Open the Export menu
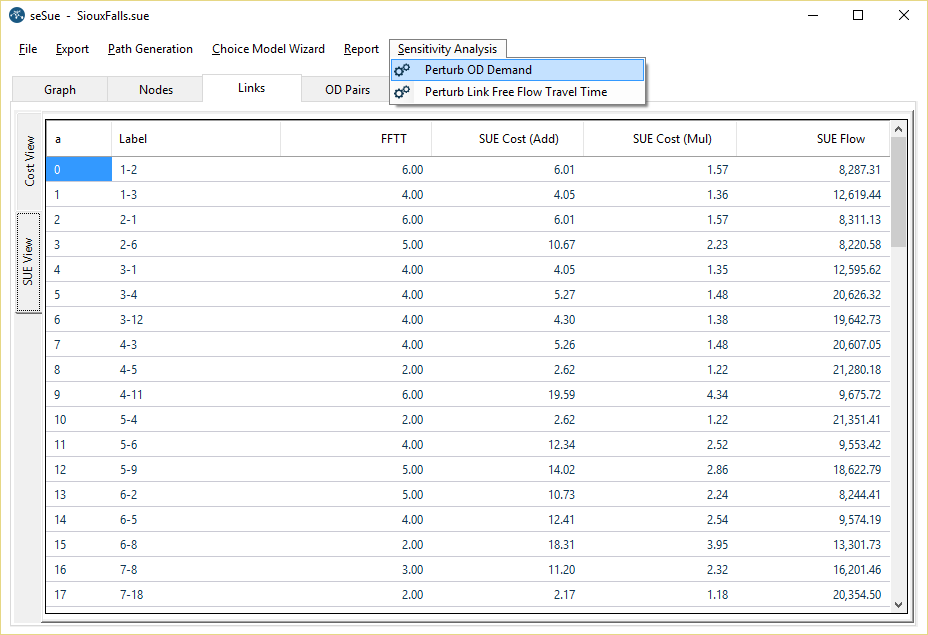The image size is (928, 635). pyautogui.click(x=72, y=49)
